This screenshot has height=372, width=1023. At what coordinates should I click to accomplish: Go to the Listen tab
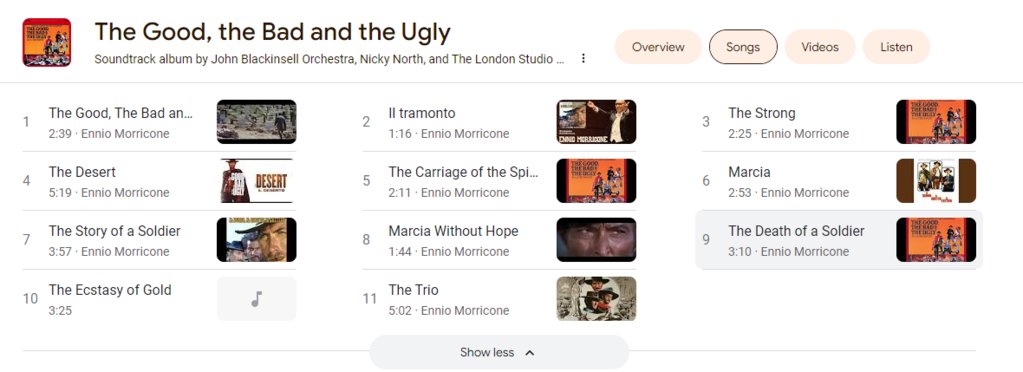coord(896,47)
